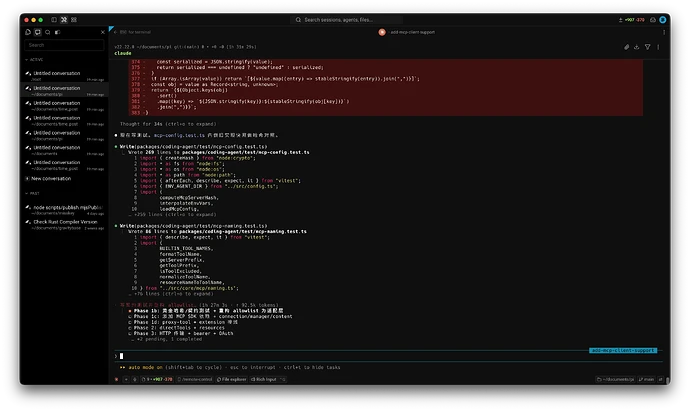Select the highlighted conversations panel icon in sidebar
Image resolution: width=690 pixels, height=410 pixels.
(38, 32)
